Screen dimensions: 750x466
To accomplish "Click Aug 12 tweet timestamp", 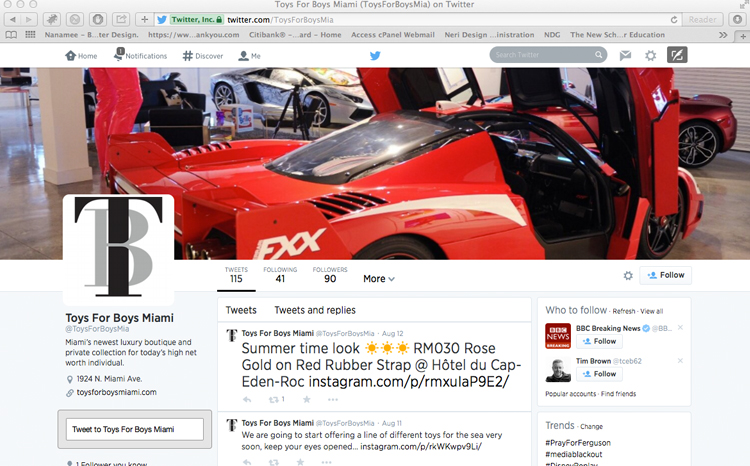I will [x=392, y=333].
